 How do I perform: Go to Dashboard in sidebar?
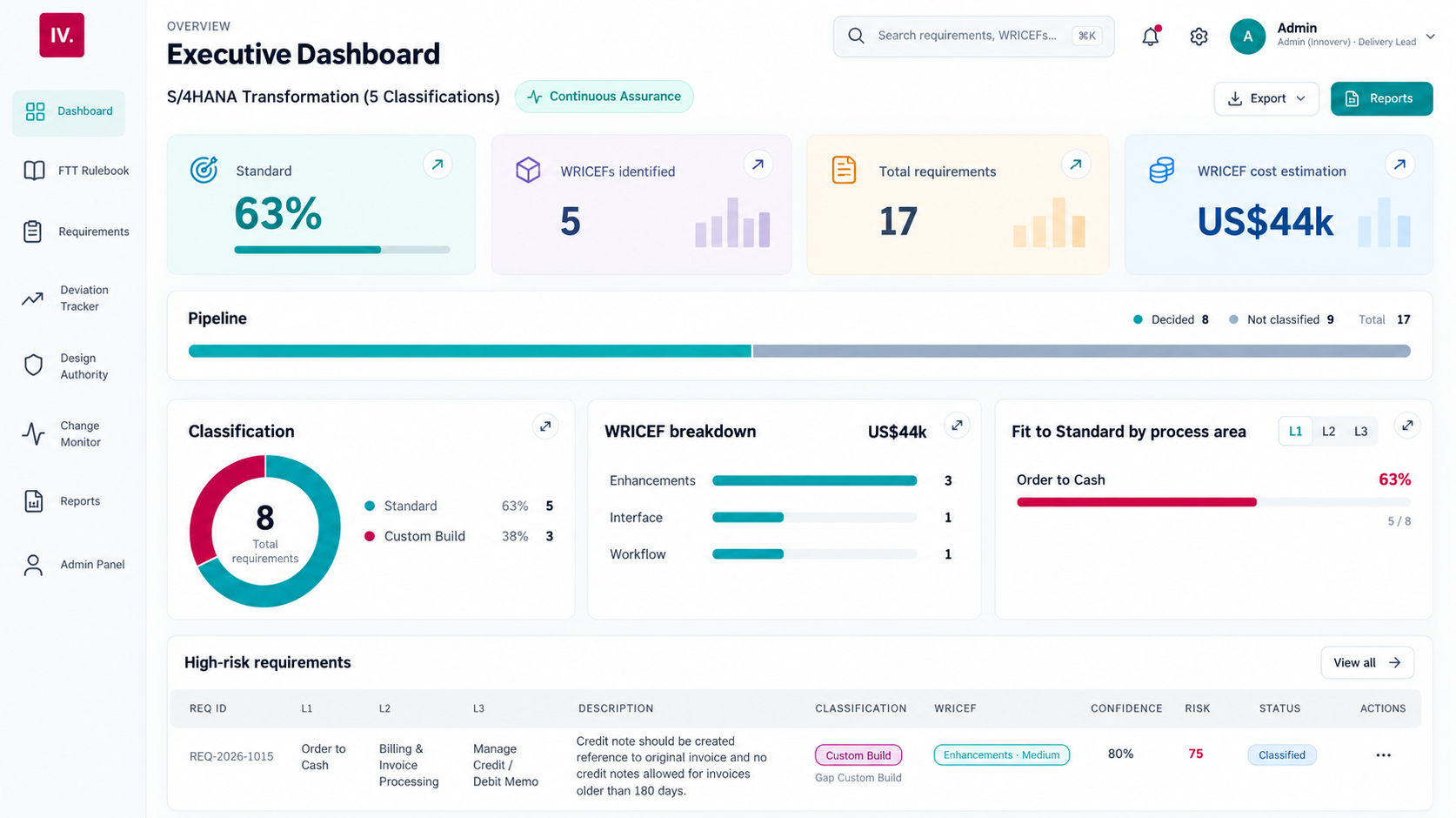click(69, 111)
